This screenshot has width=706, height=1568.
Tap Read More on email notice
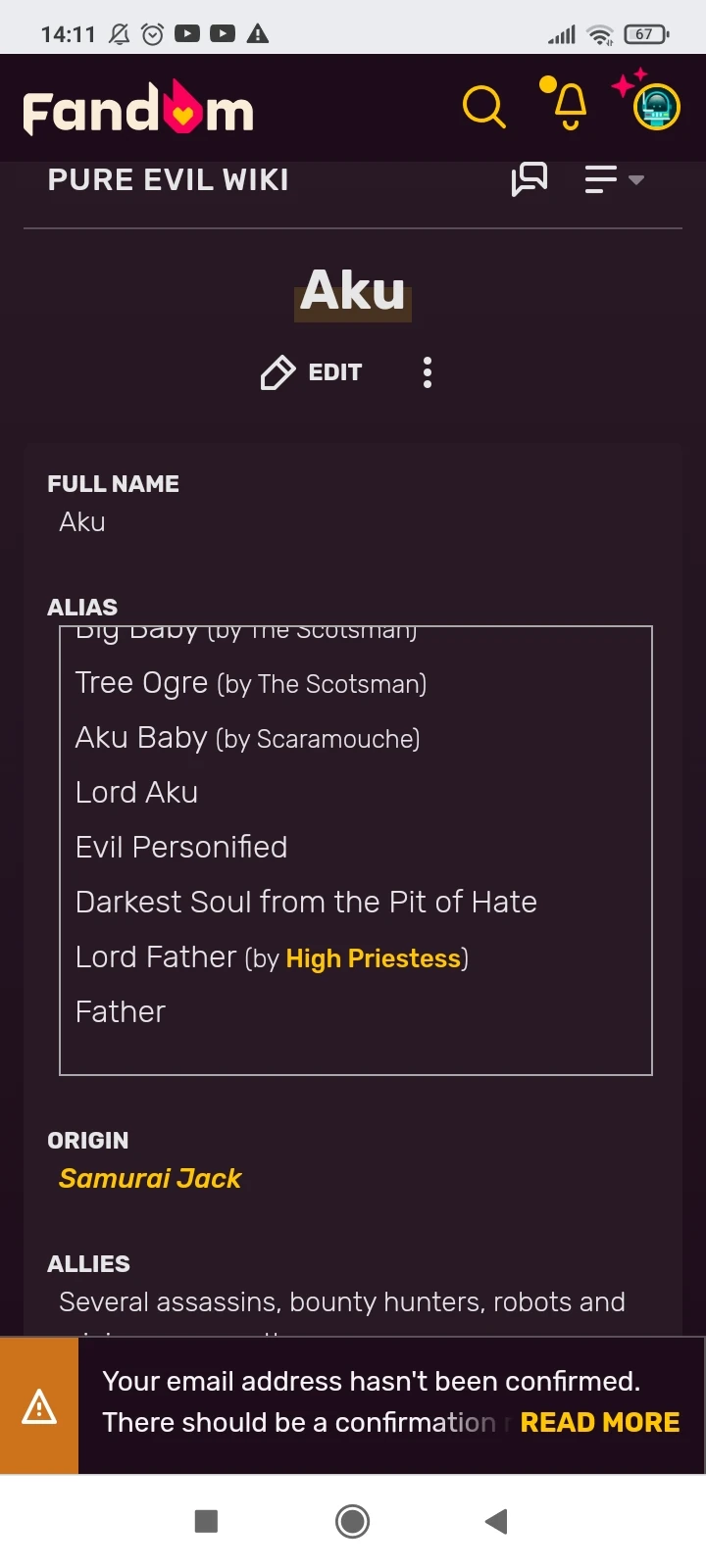coord(600,1422)
